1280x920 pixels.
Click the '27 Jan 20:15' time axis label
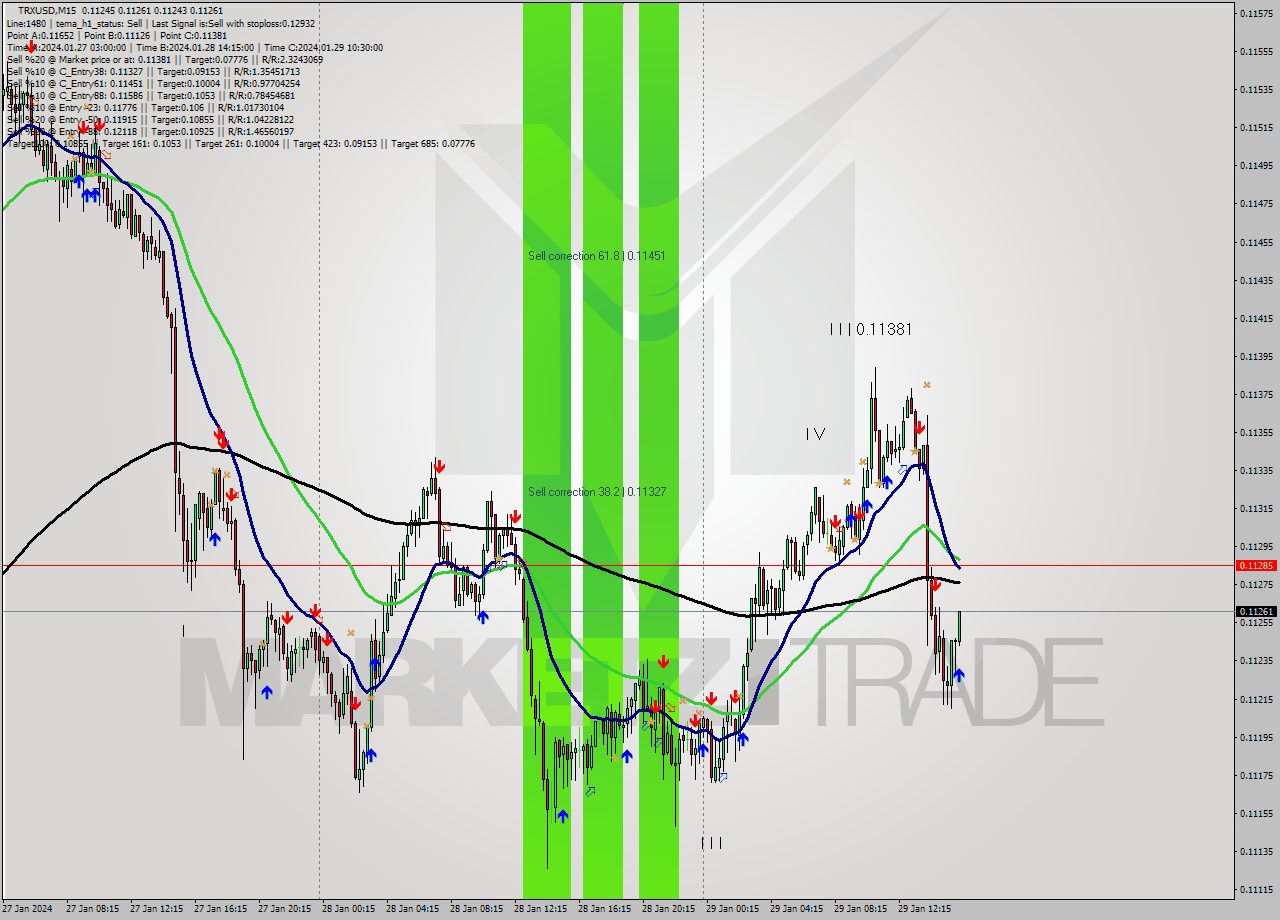pyautogui.click(x=286, y=909)
